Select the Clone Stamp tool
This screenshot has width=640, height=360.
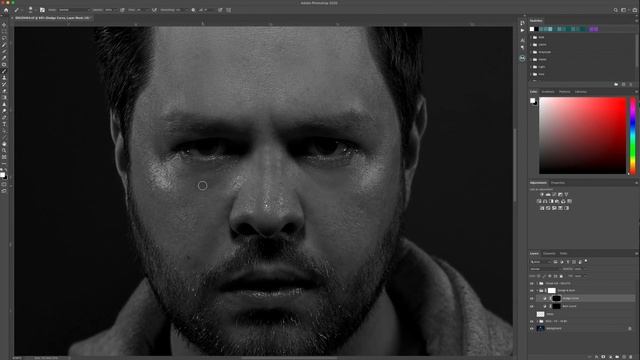[x=4, y=77]
